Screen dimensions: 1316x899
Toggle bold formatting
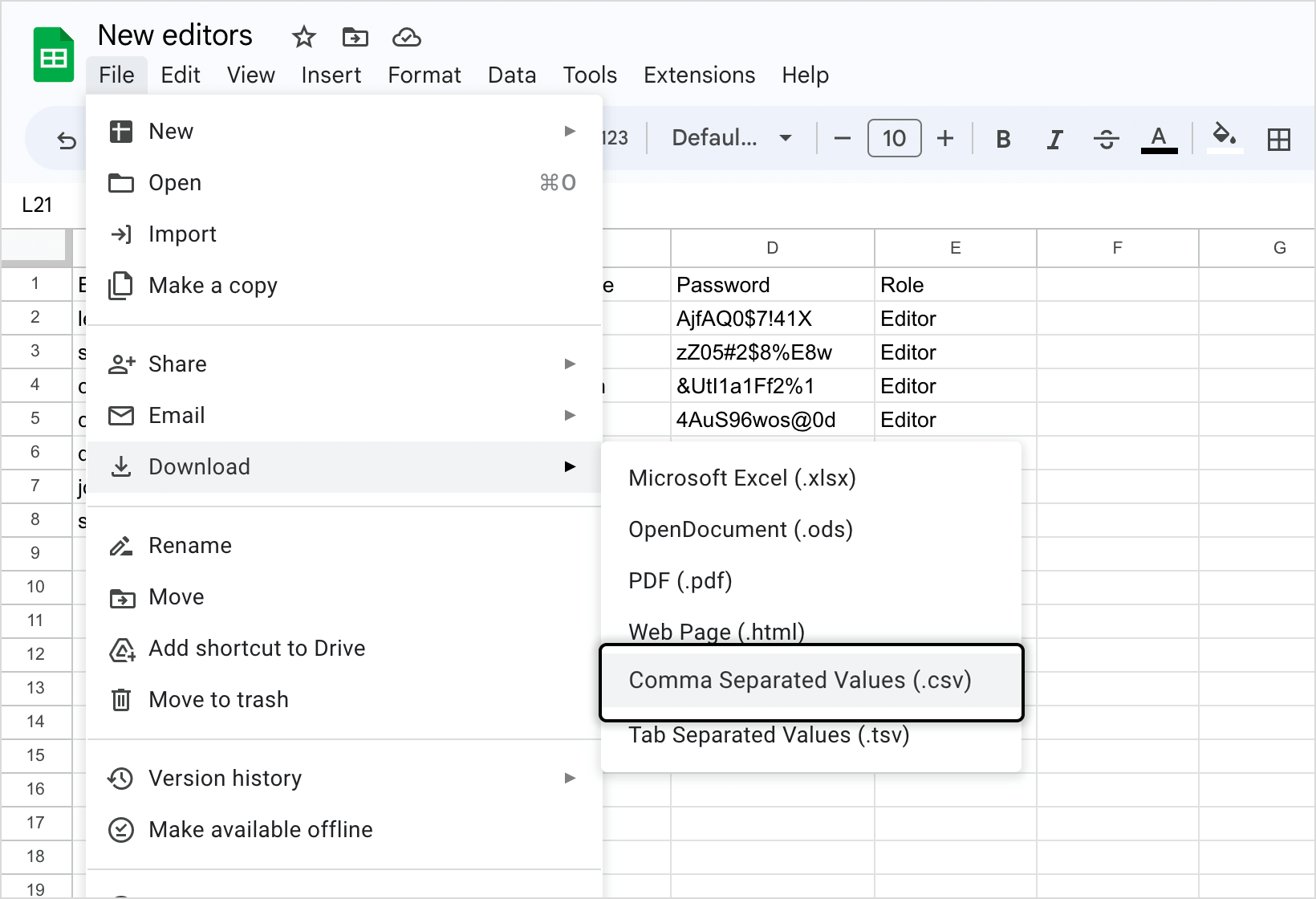point(1003,140)
